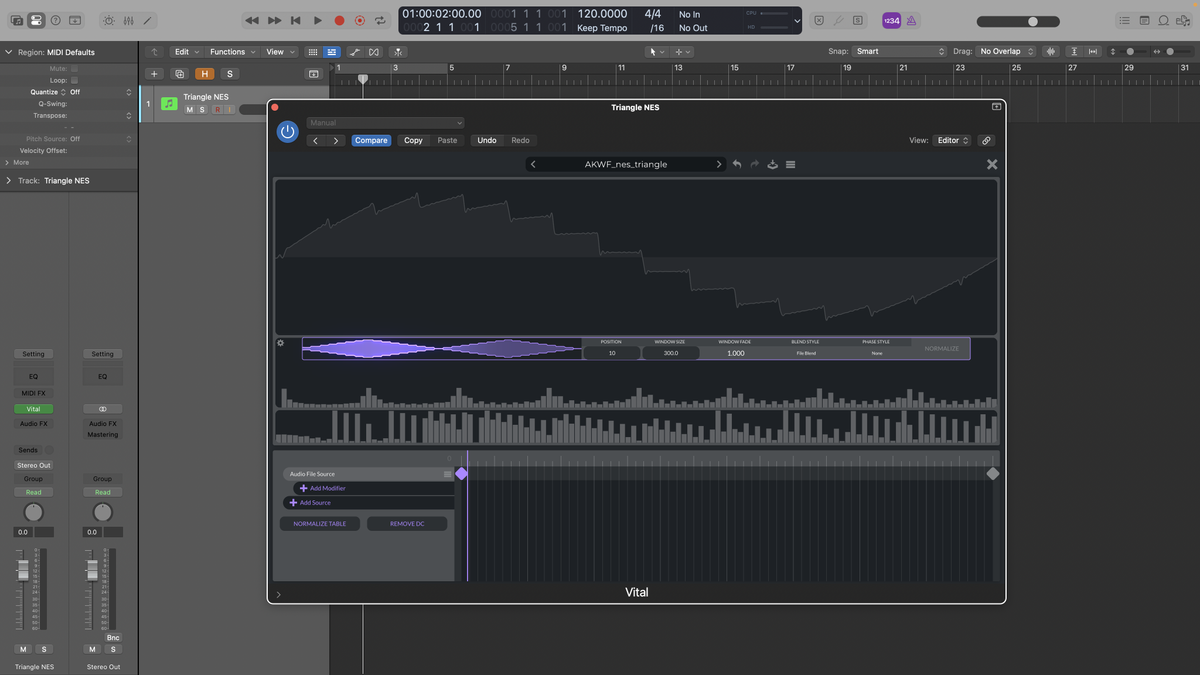Click the POSITION value field showing 10
Viewport: 1200px width, 675px height.
(x=611, y=353)
